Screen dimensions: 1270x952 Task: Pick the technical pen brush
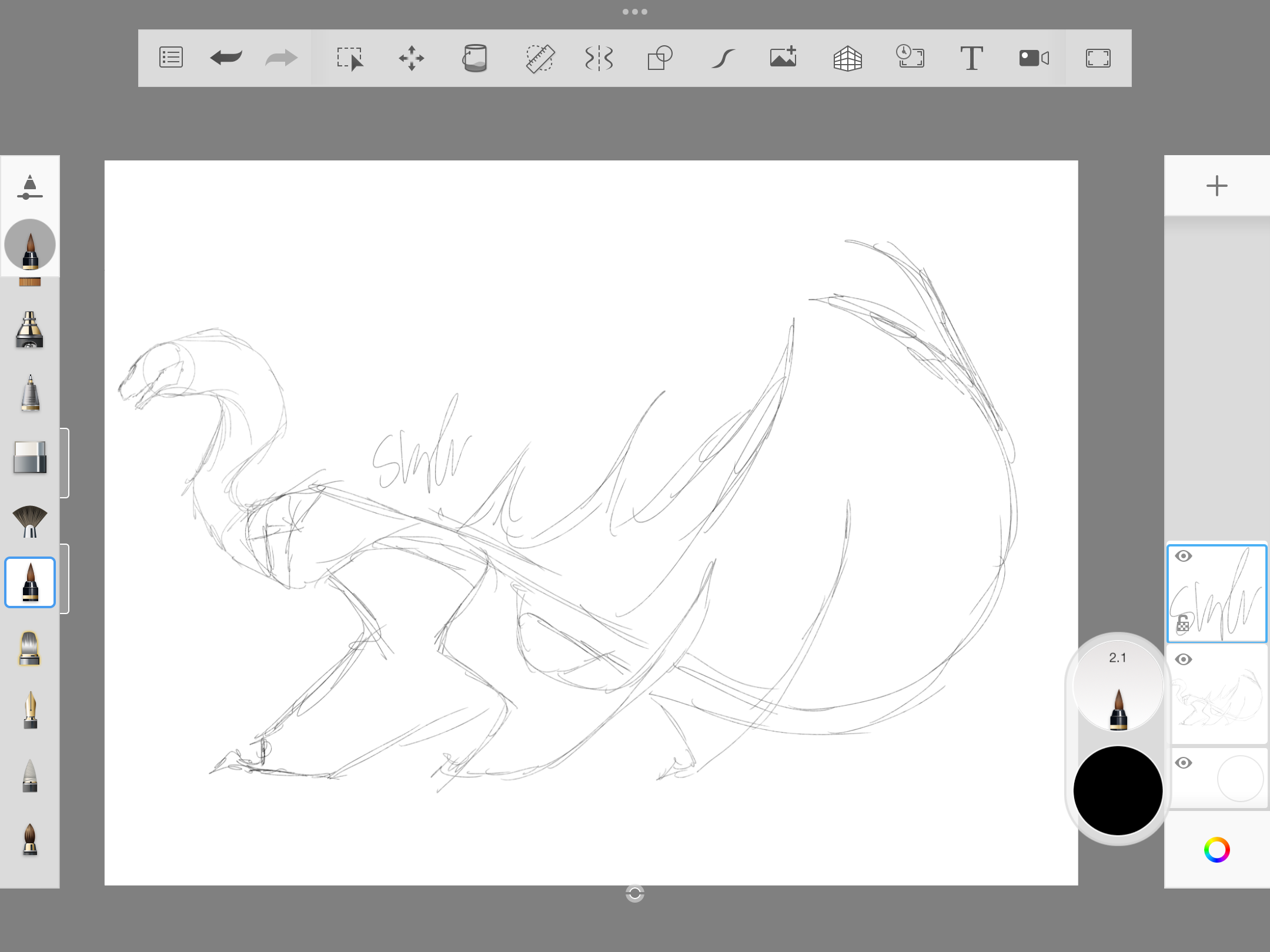[30, 393]
